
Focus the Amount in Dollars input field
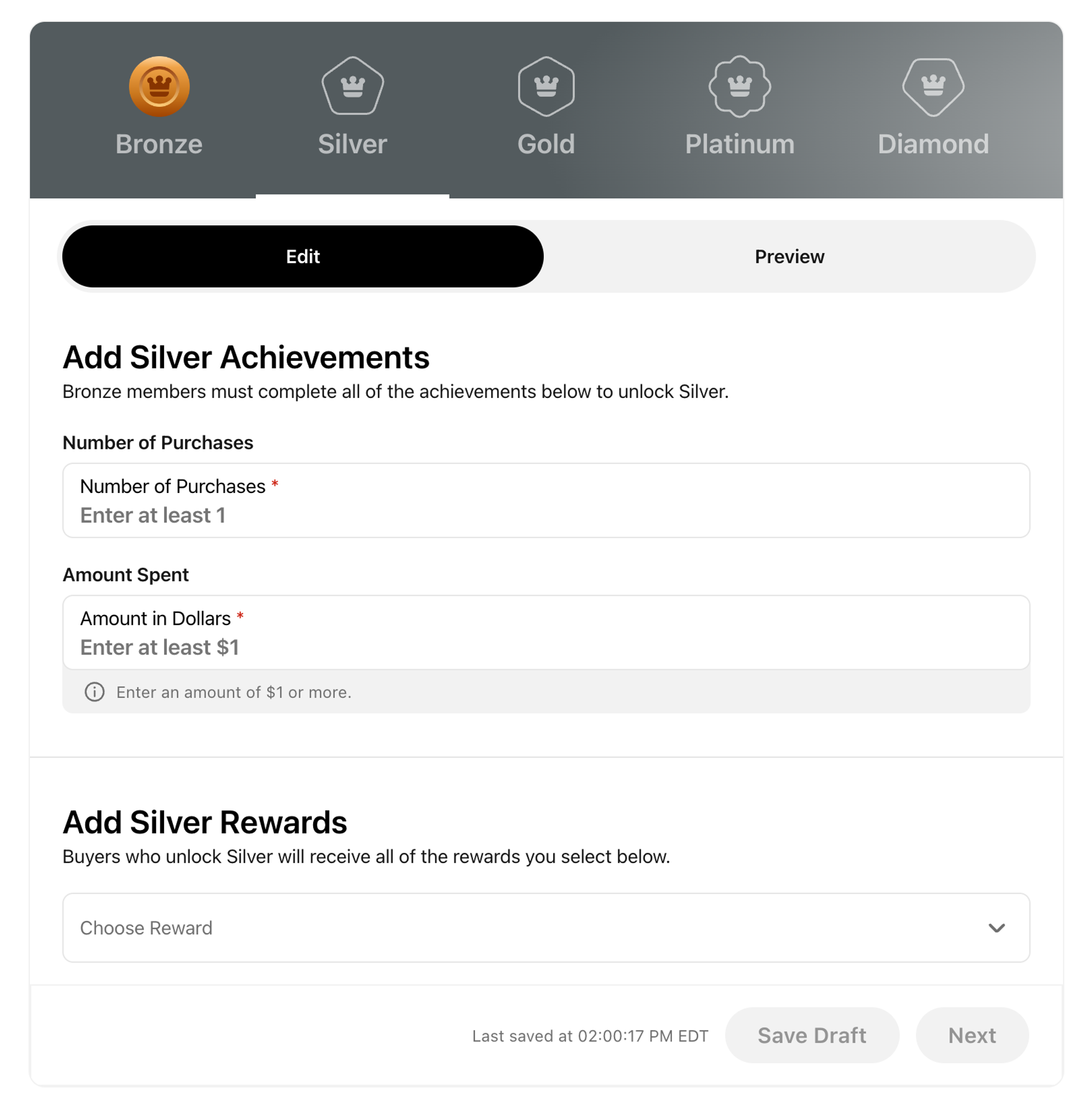coord(546,633)
